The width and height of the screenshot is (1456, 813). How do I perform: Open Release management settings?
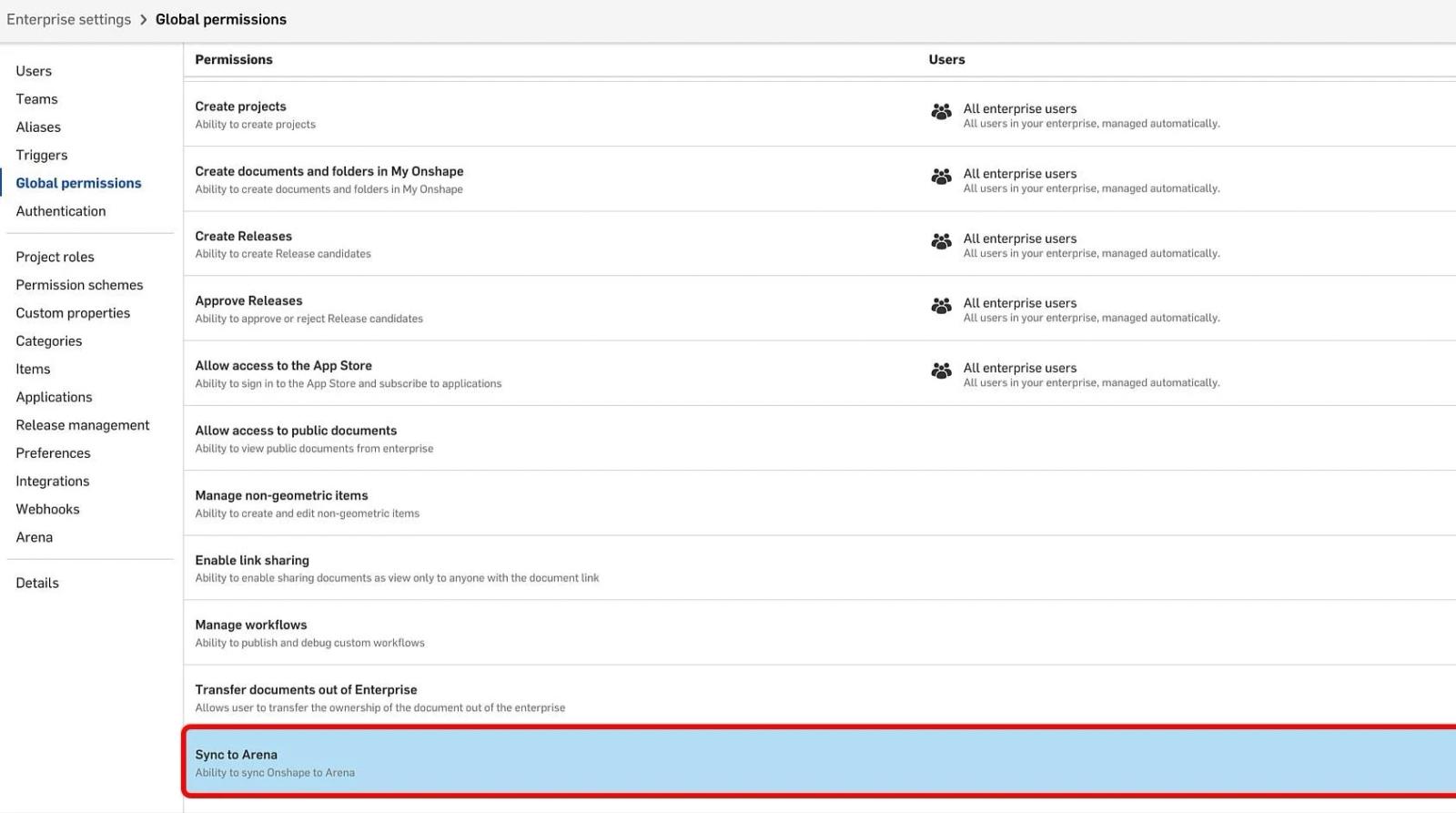[x=83, y=425]
